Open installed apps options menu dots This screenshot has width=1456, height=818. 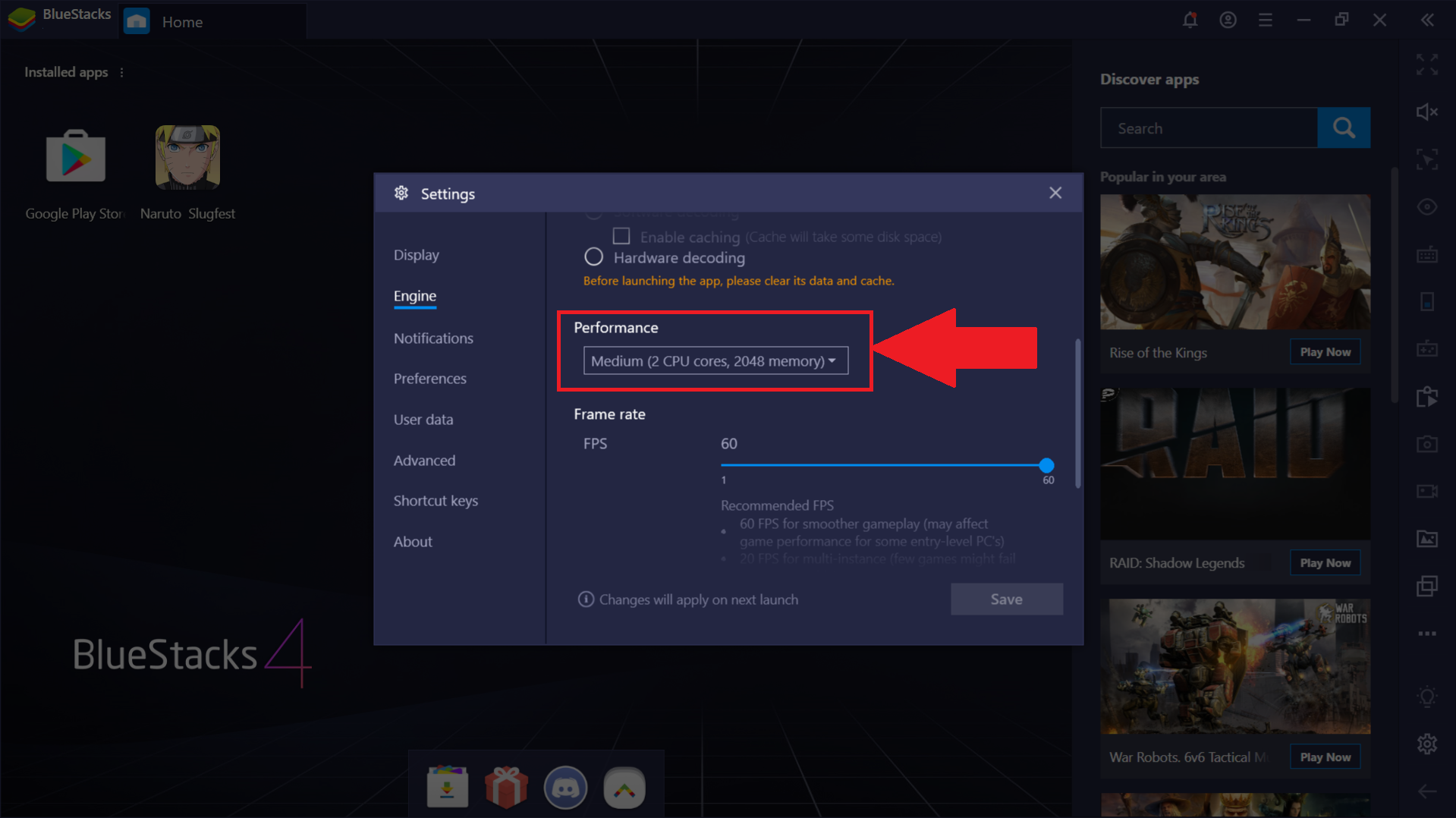[x=121, y=72]
